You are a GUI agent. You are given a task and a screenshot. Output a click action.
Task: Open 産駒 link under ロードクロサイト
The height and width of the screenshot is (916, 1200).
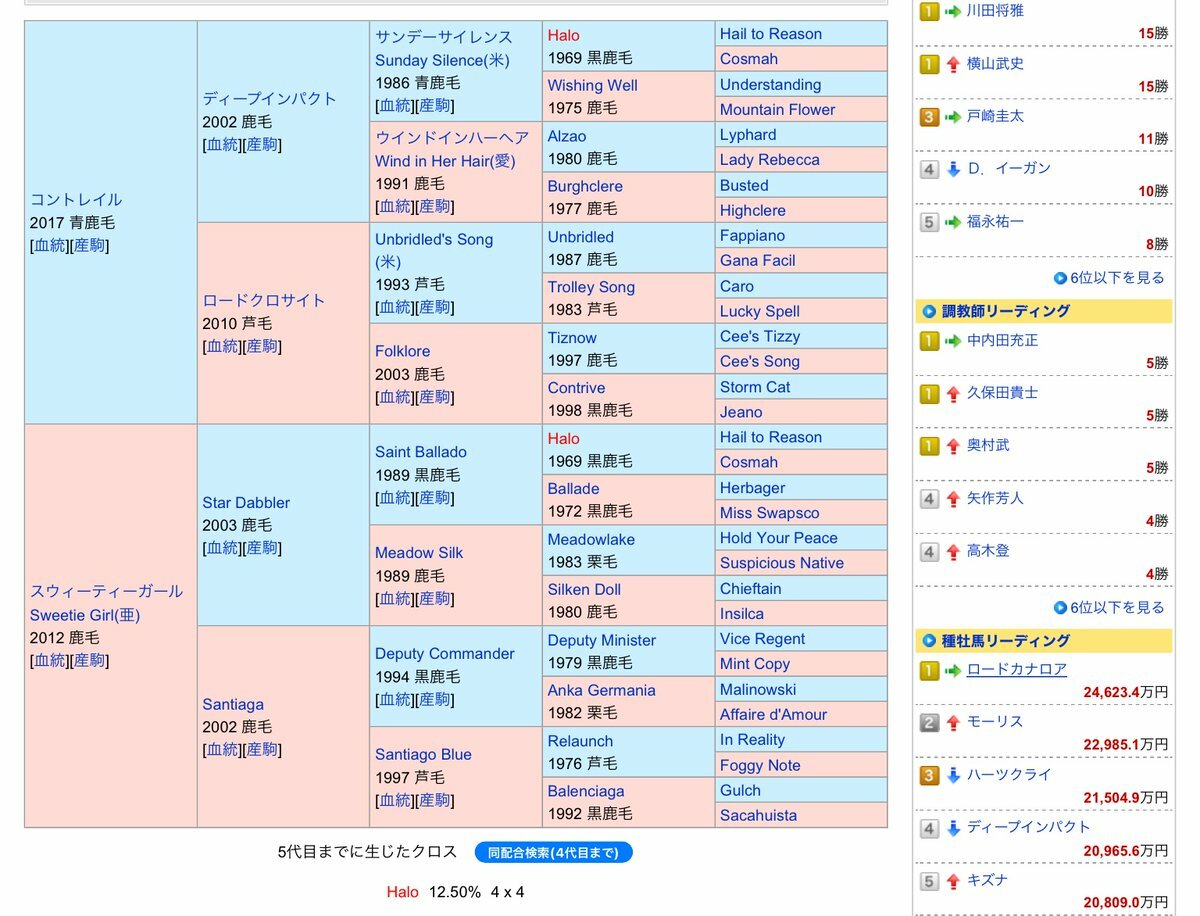pos(262,346)
